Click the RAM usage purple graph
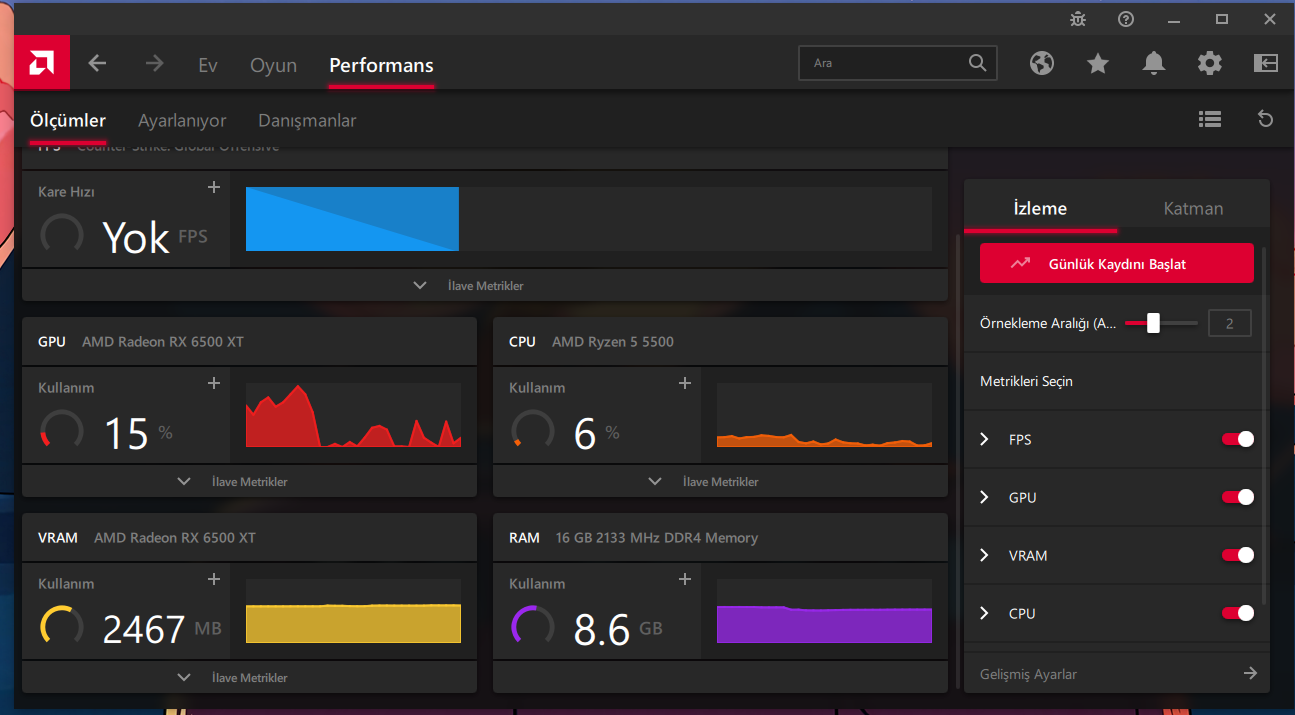This screenshot has height=715, width=1295. click(x=824, y=610)
